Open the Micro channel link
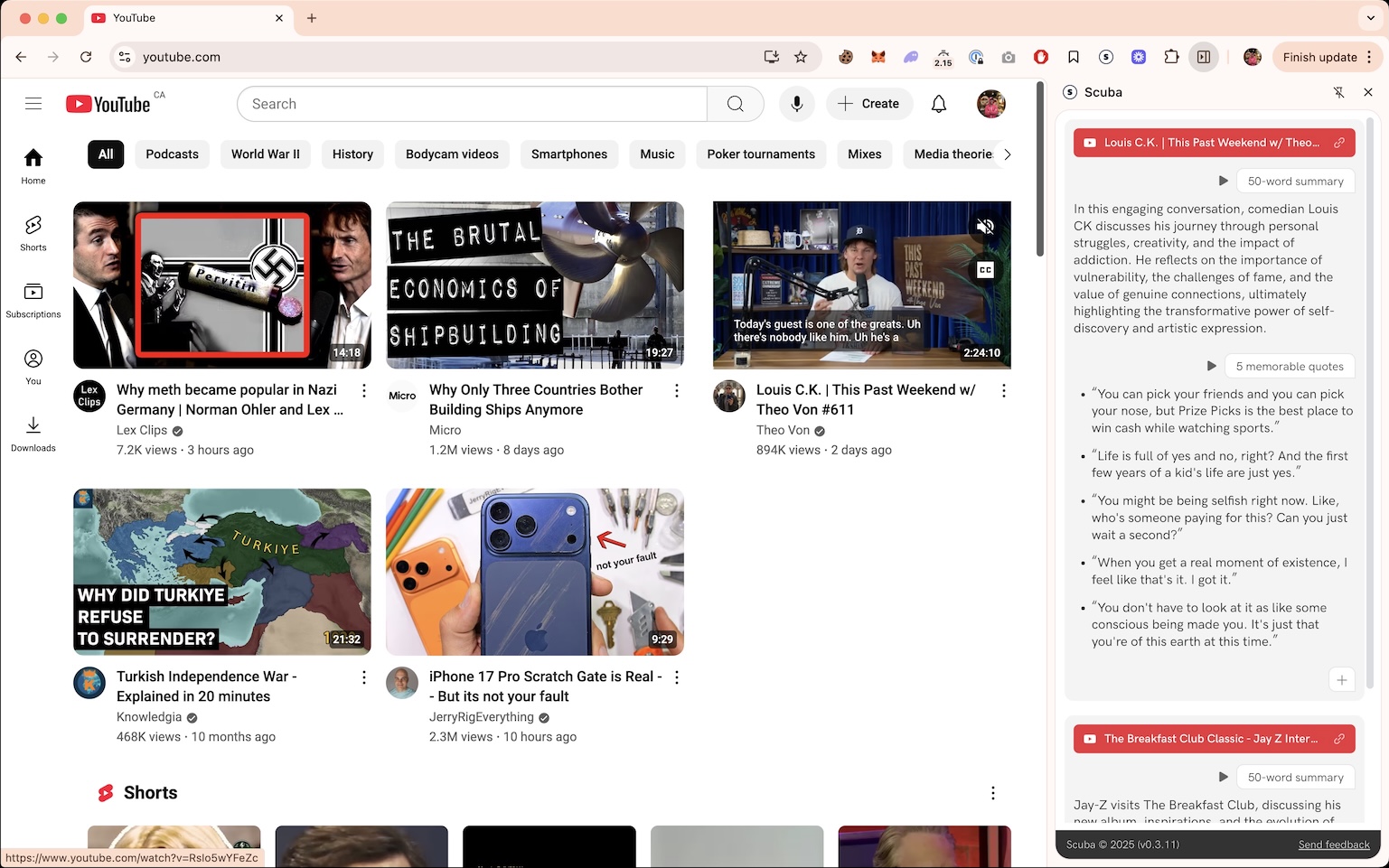Viewport: 1389px width, 868px height. pyautogui.click(x=445, y=430)
